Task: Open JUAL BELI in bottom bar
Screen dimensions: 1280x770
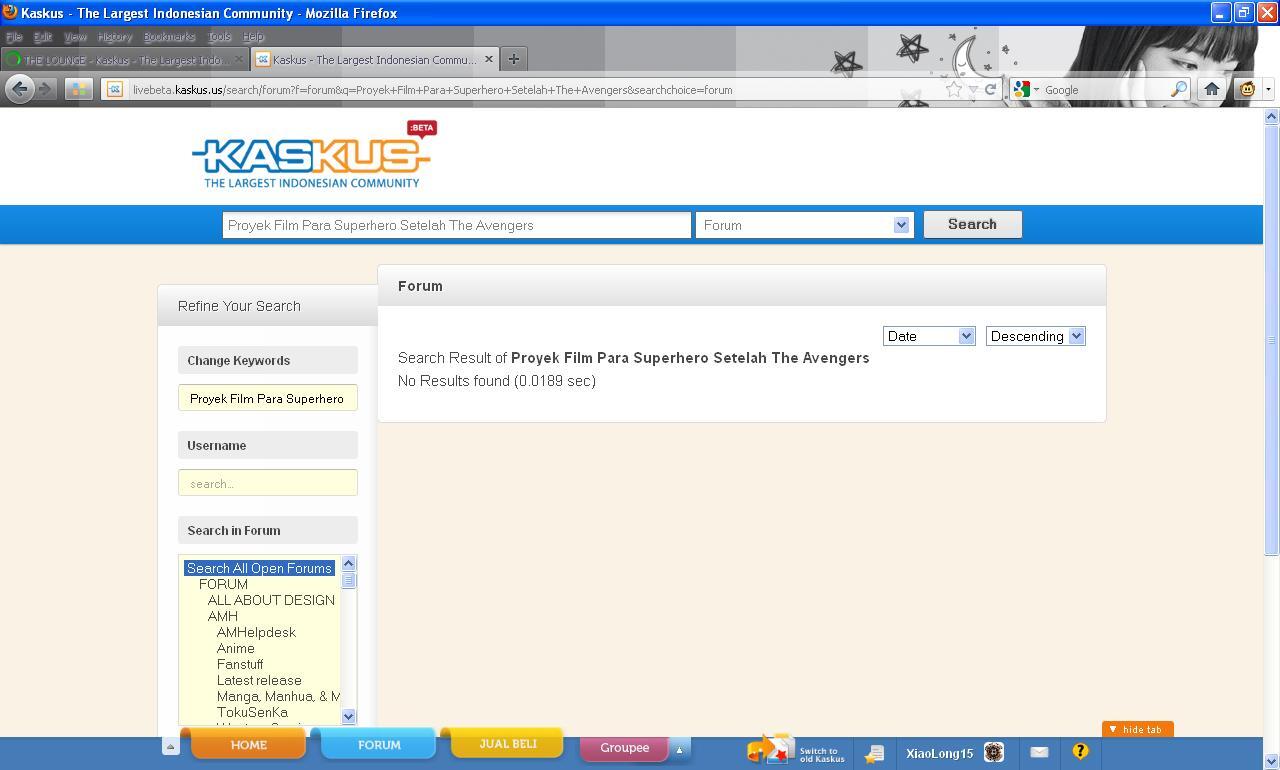Action: [x=507, y=743]
